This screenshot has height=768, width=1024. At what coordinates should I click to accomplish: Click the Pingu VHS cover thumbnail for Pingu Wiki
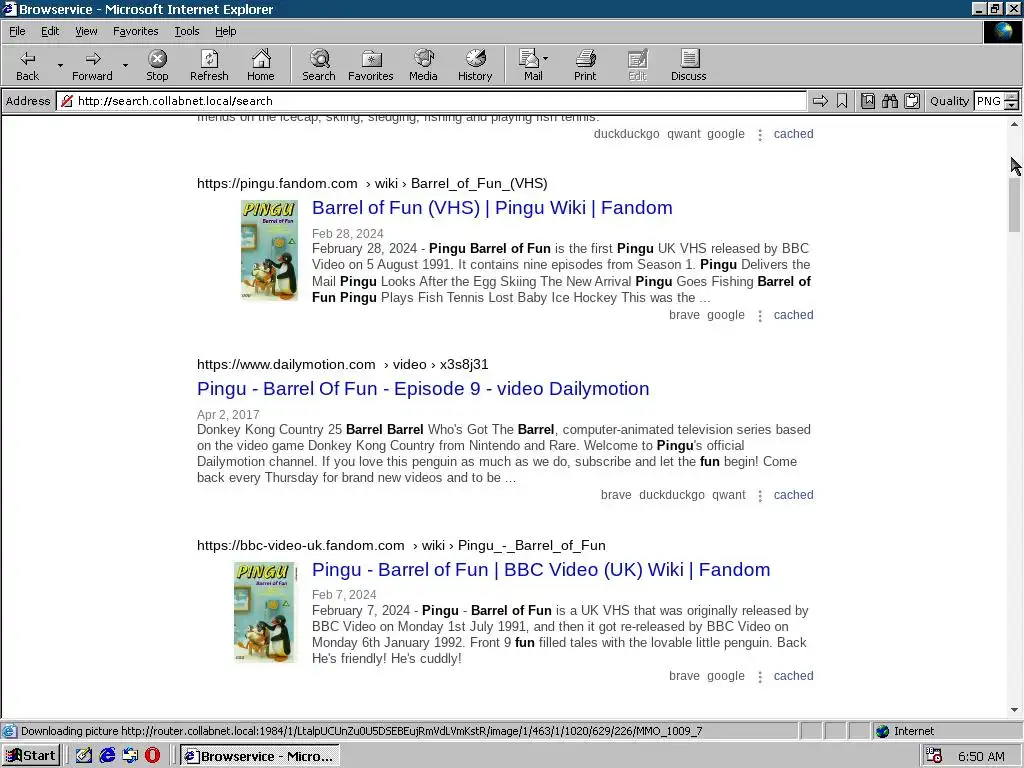pos(269,249)
